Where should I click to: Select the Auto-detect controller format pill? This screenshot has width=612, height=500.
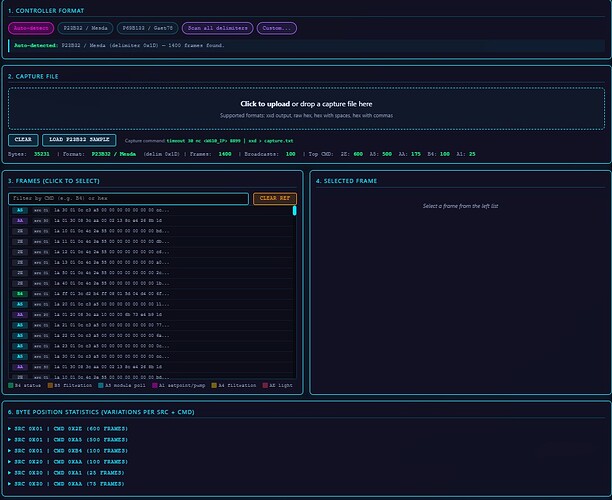click(x=31, y=28)
